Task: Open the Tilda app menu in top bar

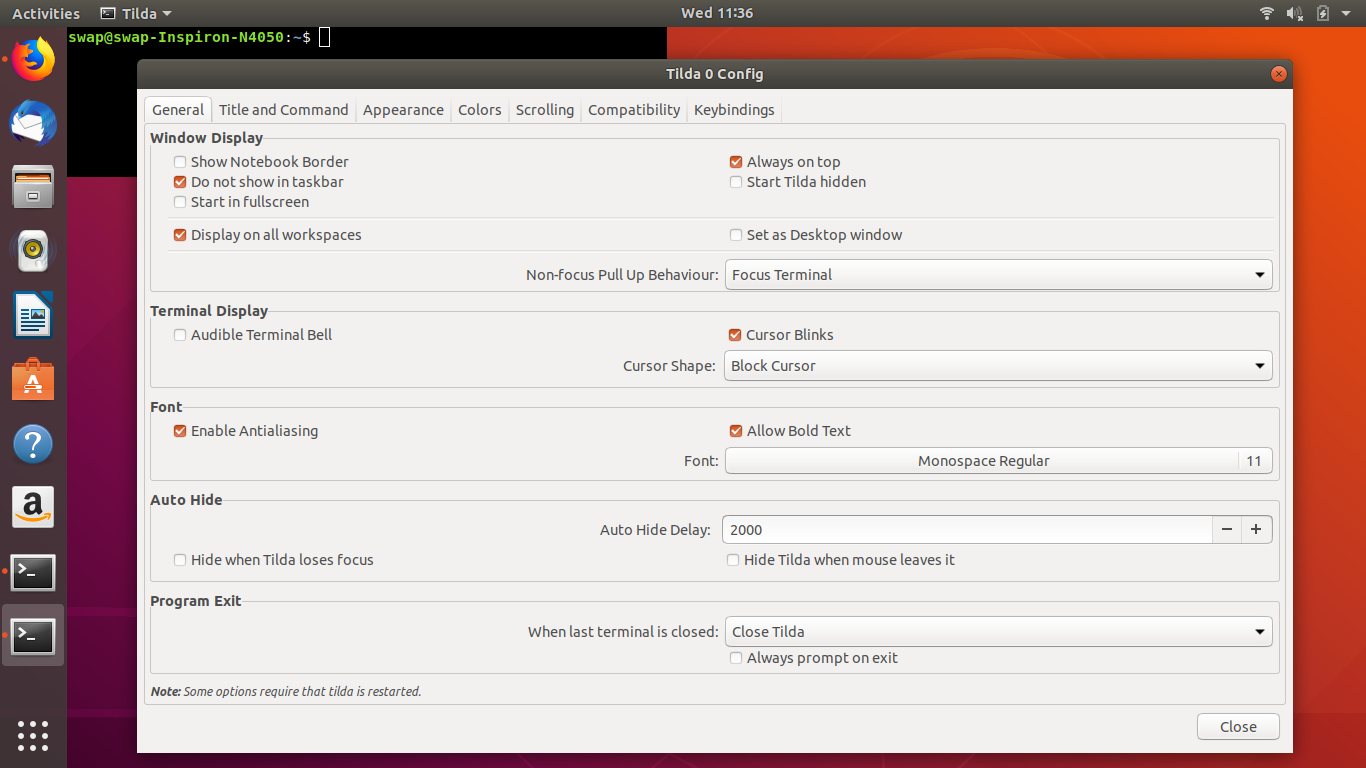Action: (x=136, y=13)
